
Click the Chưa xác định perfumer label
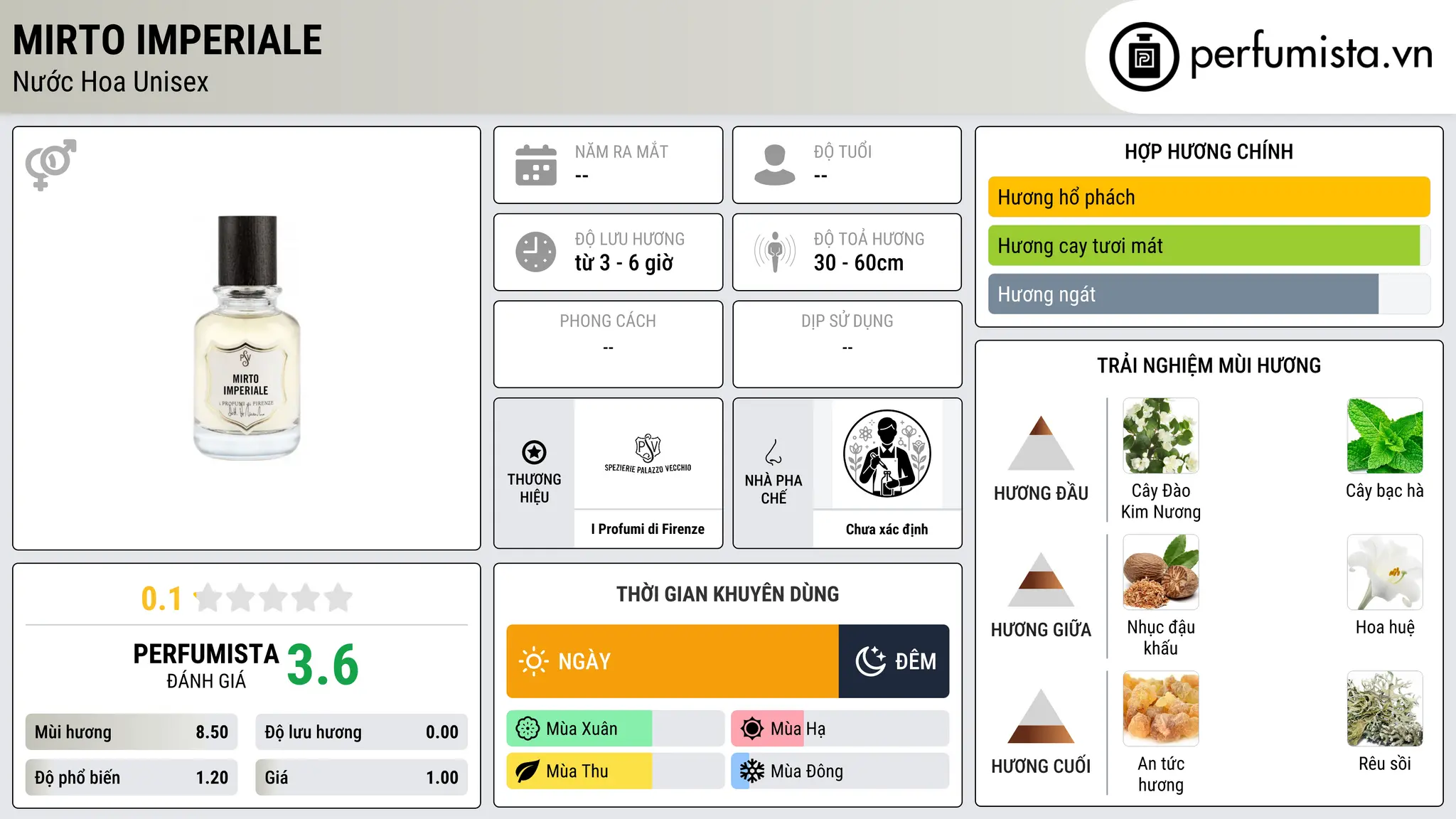[887, 529]
